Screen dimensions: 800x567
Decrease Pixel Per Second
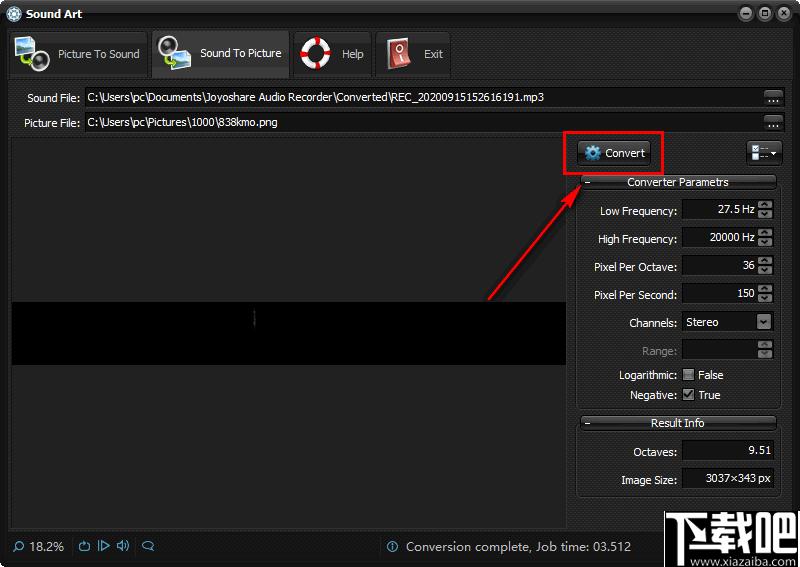(x=764, y=298)
